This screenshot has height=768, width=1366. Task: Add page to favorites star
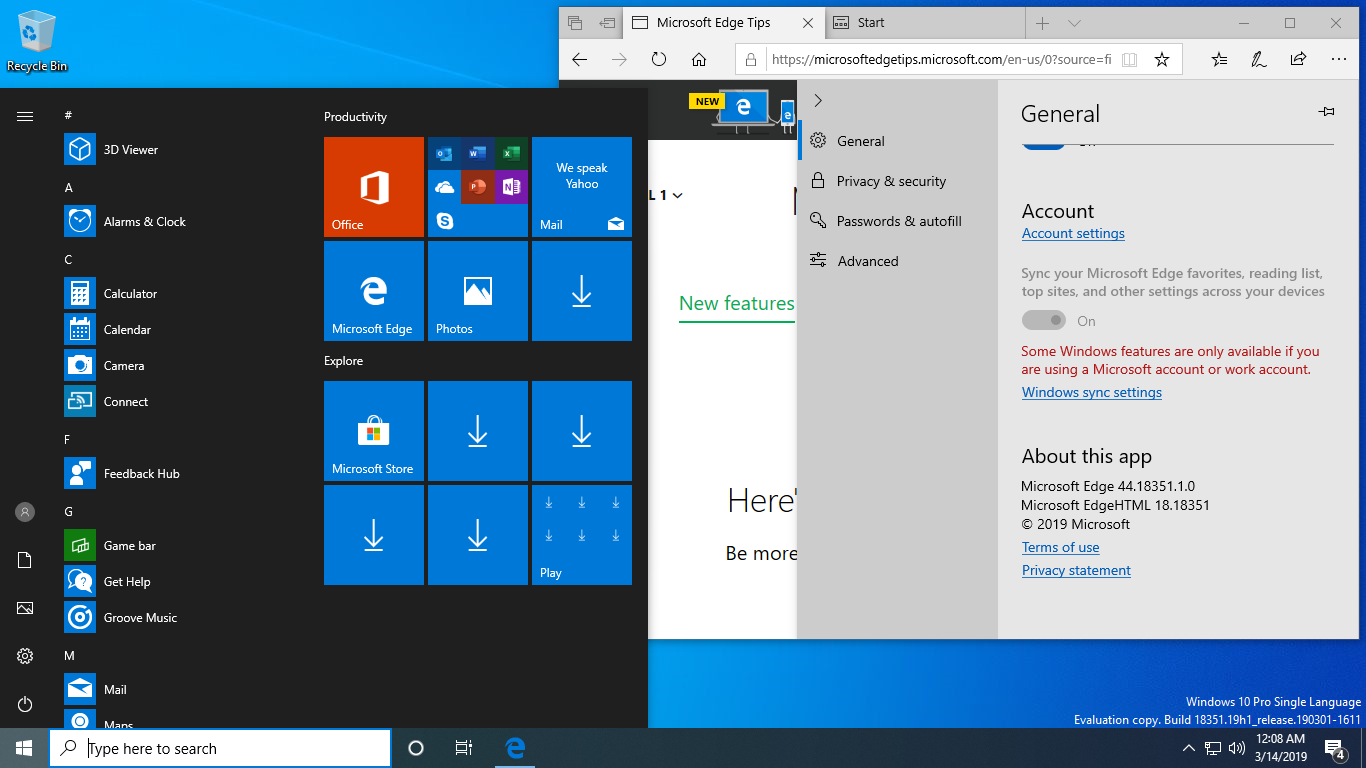[1161, 59]
